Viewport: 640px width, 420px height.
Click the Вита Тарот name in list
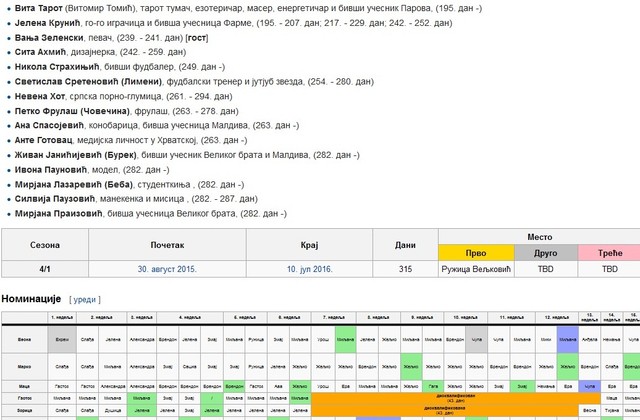[38, 8]
